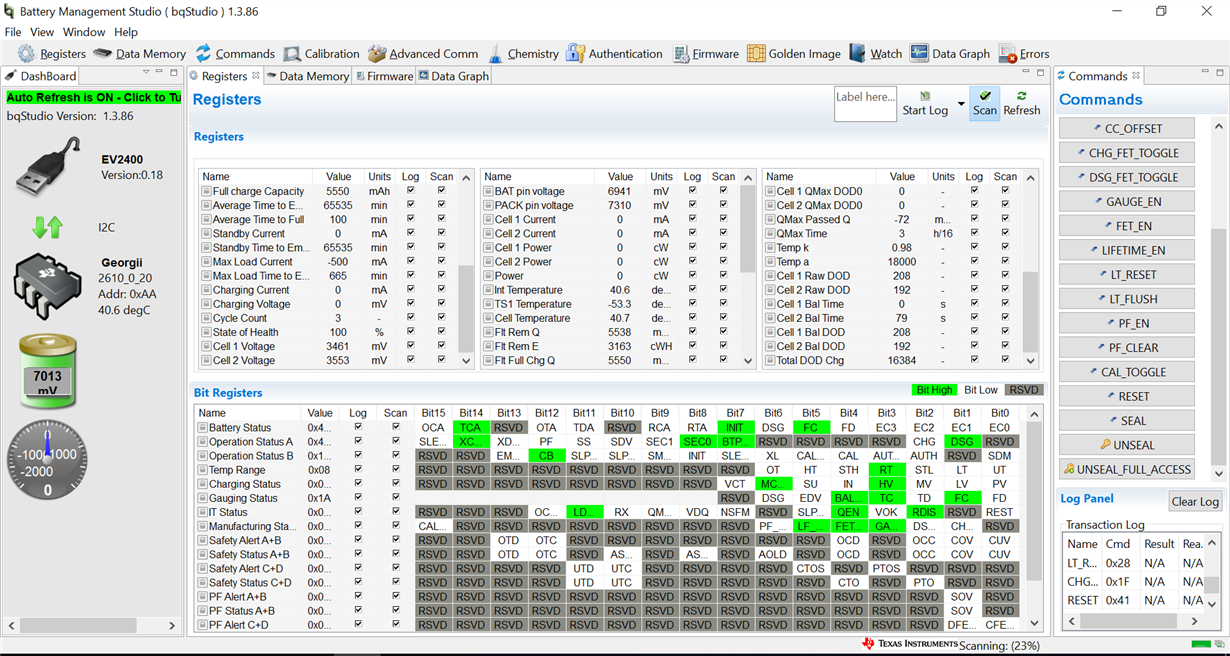
Task: Click the RSVD legend swatch
Action: pyautogui.click(x=1024, y=390)
